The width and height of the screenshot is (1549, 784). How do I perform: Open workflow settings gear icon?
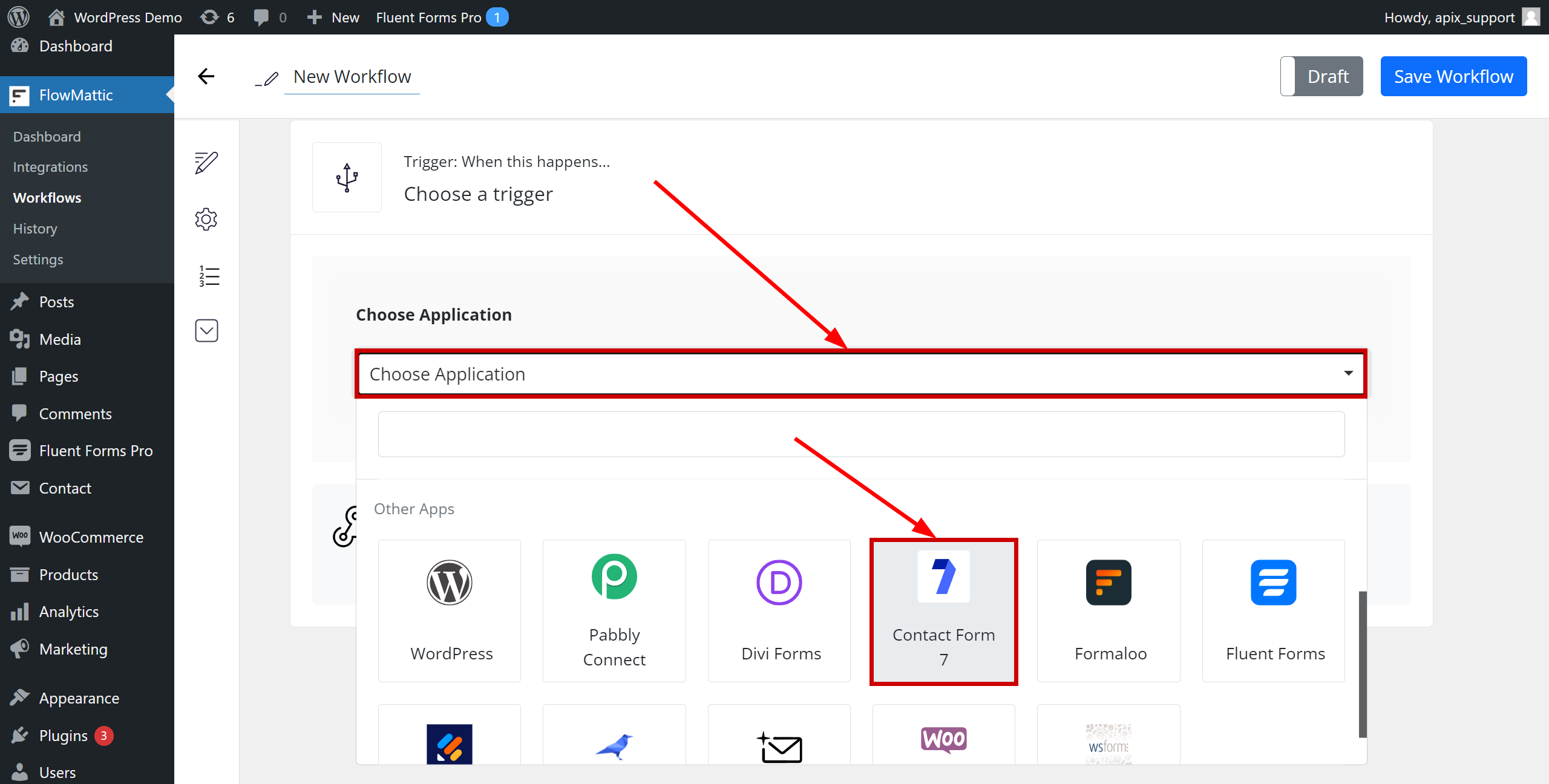[x=206, y=219]
